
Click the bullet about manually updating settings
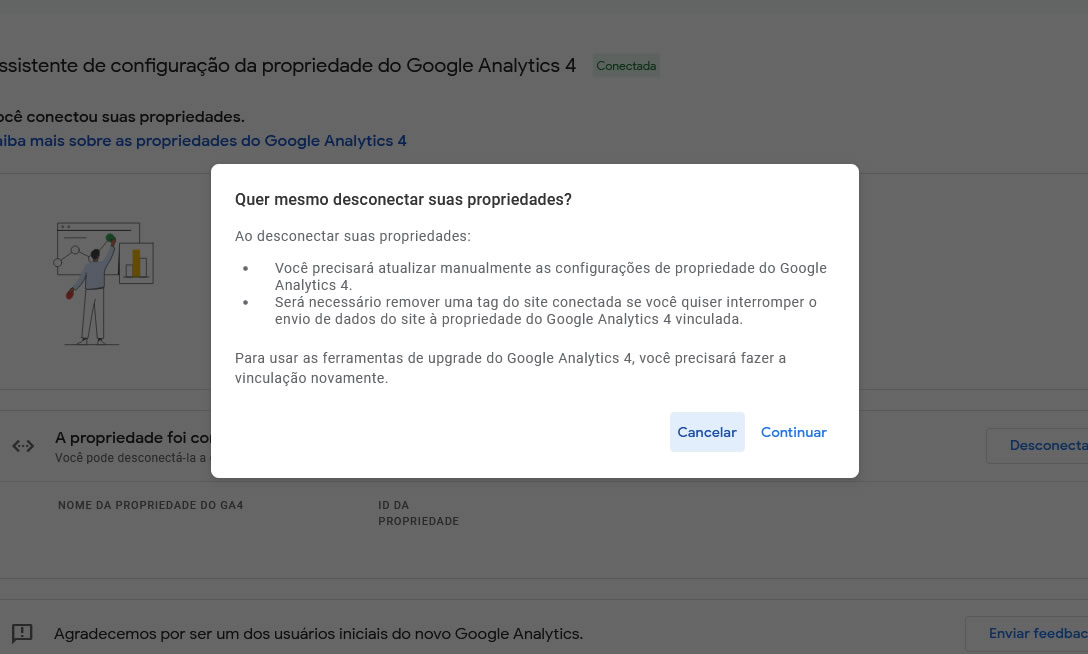click(x=550, y=277)
